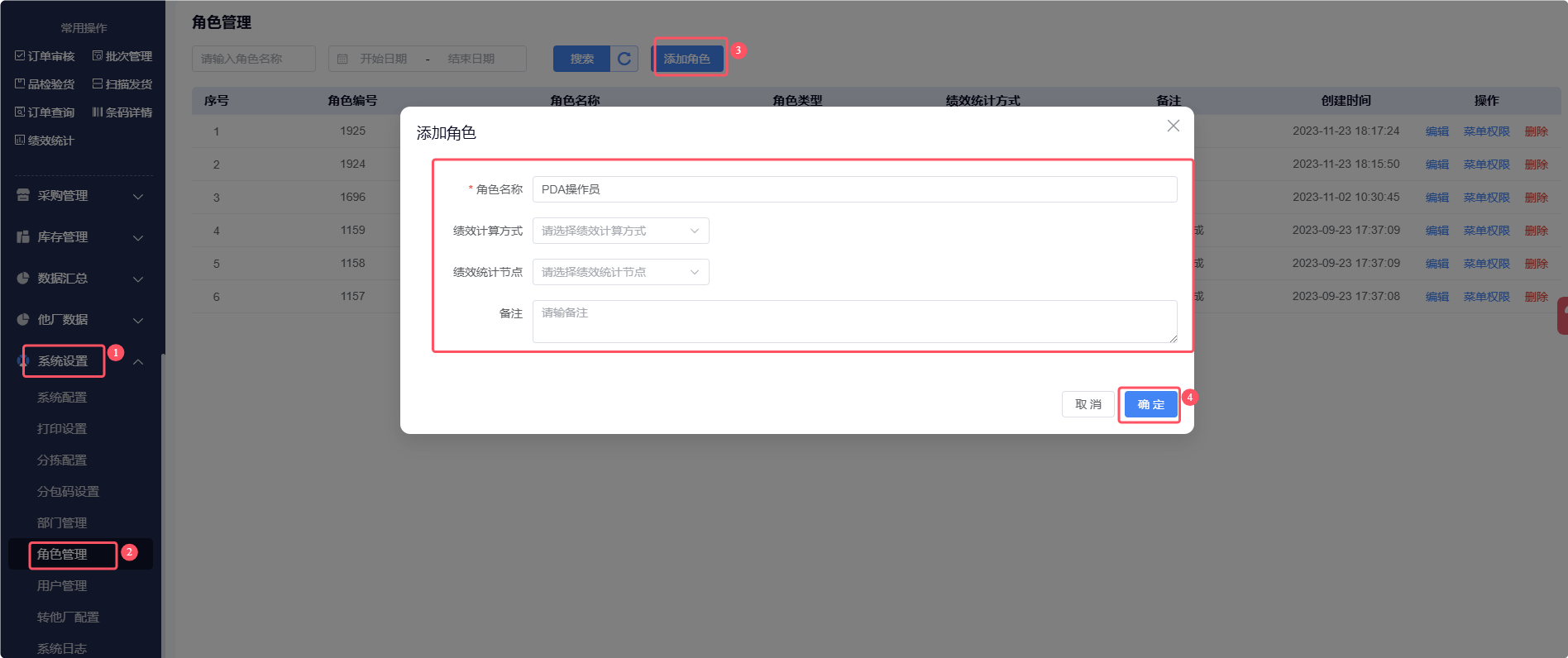The width and height of the screenshot is (1568, 658).
Task: Click the timestamp 2023-11-23 18:17:24
Action: 1346,131
